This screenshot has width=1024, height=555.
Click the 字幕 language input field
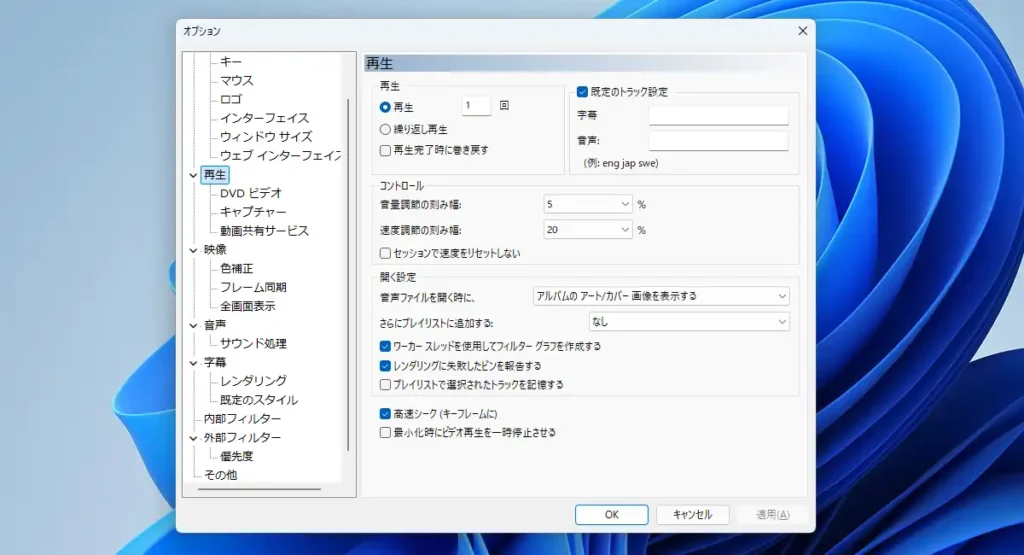click(718, 116)
